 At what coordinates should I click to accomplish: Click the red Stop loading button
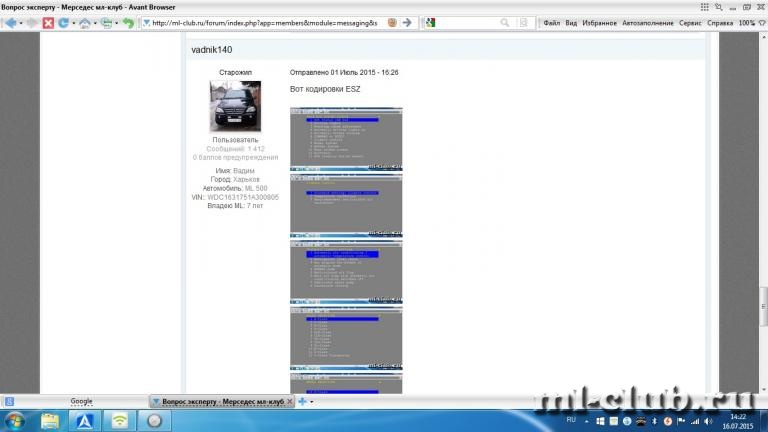pos(49,22)
